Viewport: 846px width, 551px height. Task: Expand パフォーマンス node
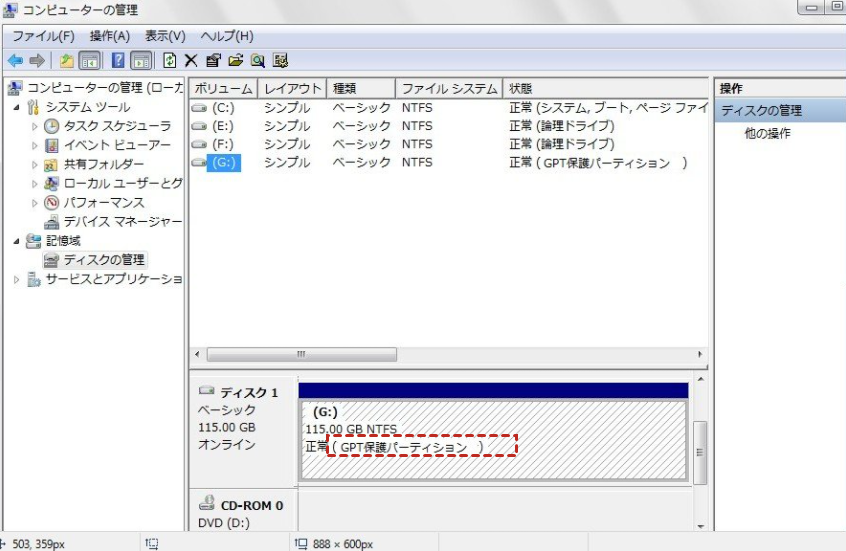point(35,203)
